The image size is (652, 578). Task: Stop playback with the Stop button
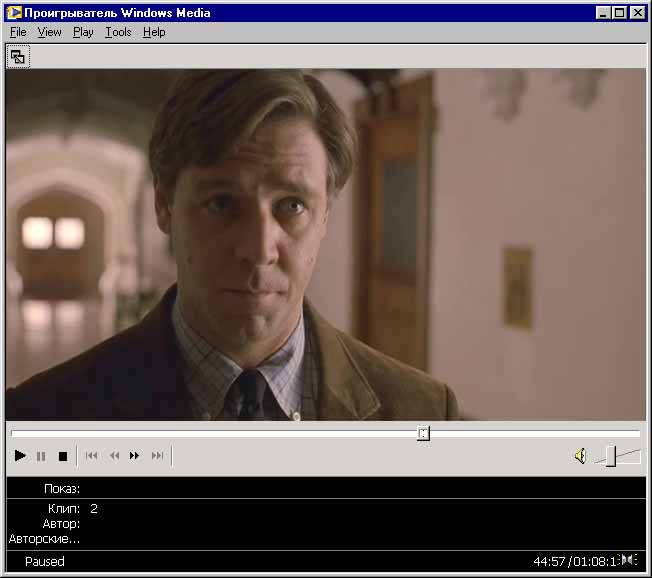[x=63, y=456]
